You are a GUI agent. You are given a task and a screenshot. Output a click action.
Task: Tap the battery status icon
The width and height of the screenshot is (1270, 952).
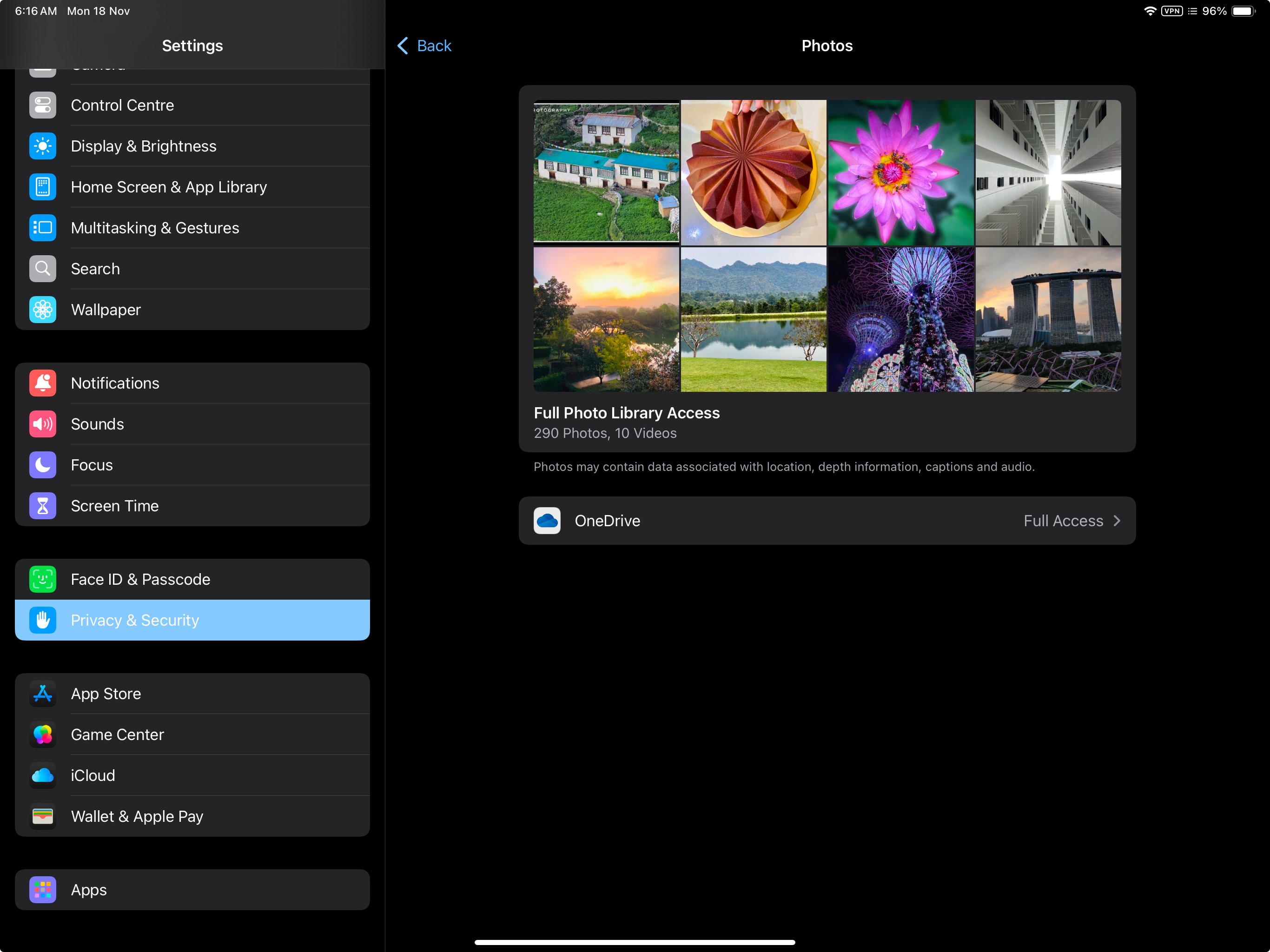tap(1244, 11)
